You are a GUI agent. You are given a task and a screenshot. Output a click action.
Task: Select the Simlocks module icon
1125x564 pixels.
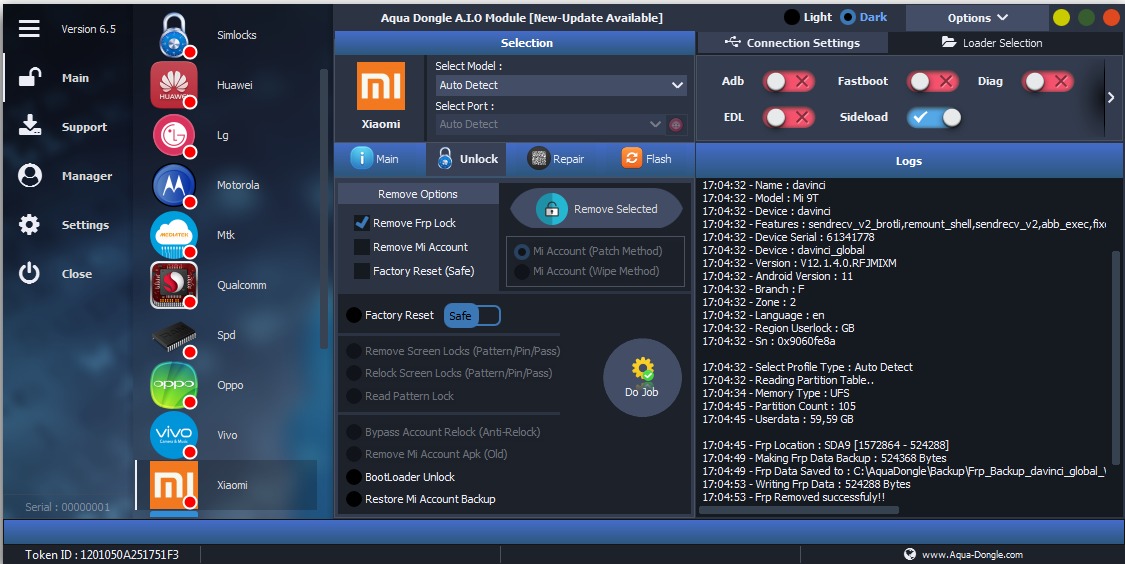pyautogui.click(x=174, y=35)
